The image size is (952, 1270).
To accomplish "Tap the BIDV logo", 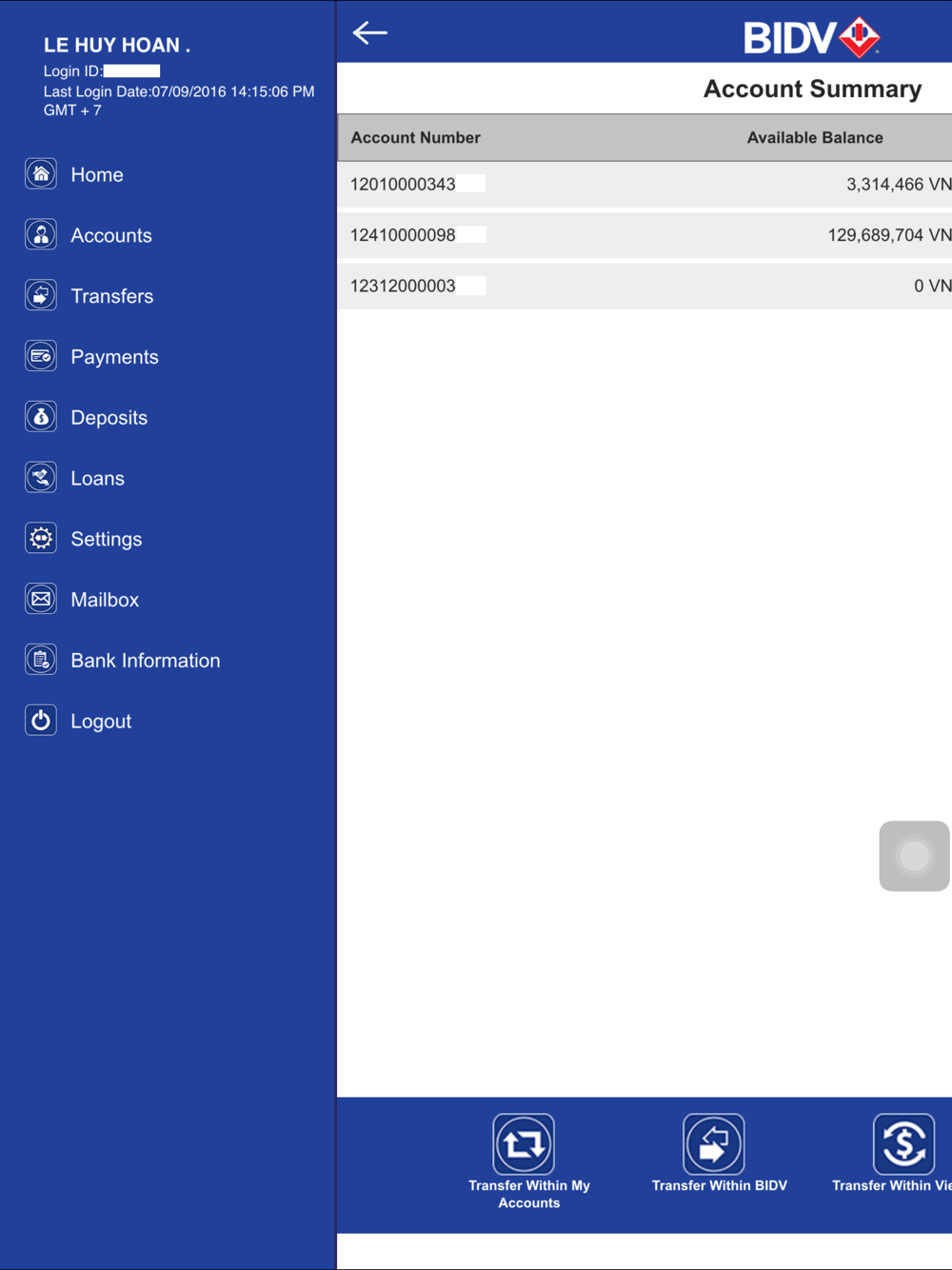I will click(812, 37).
